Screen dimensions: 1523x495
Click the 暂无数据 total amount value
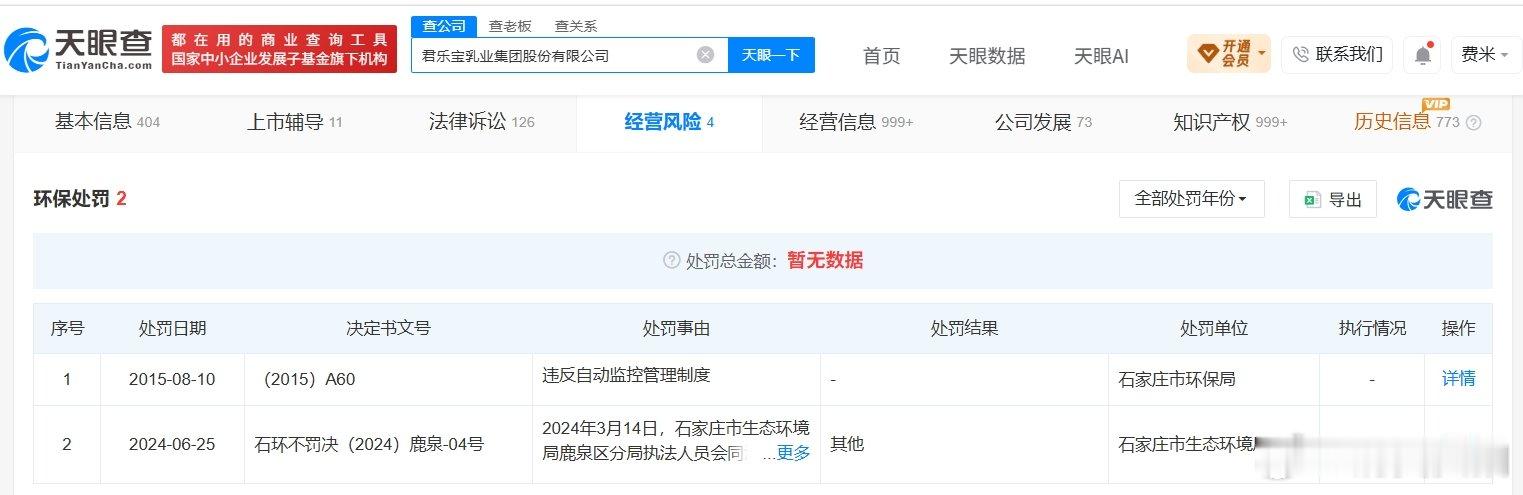click(825, 260)
